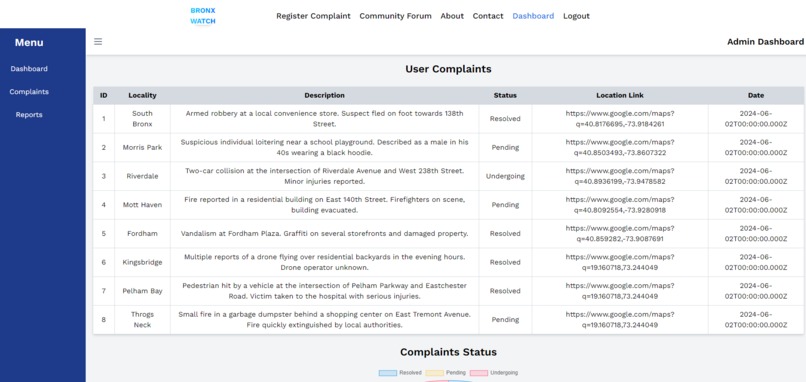Screen dimensions: 806x382
Task: Open Fordham complaint location link
Action: click(620, 233)
